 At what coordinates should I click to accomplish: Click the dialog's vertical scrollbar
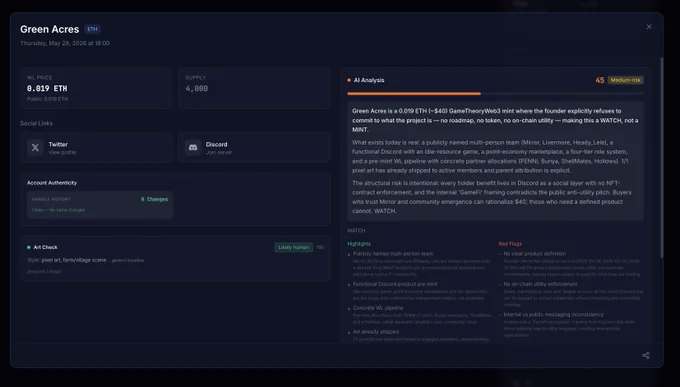661,157
